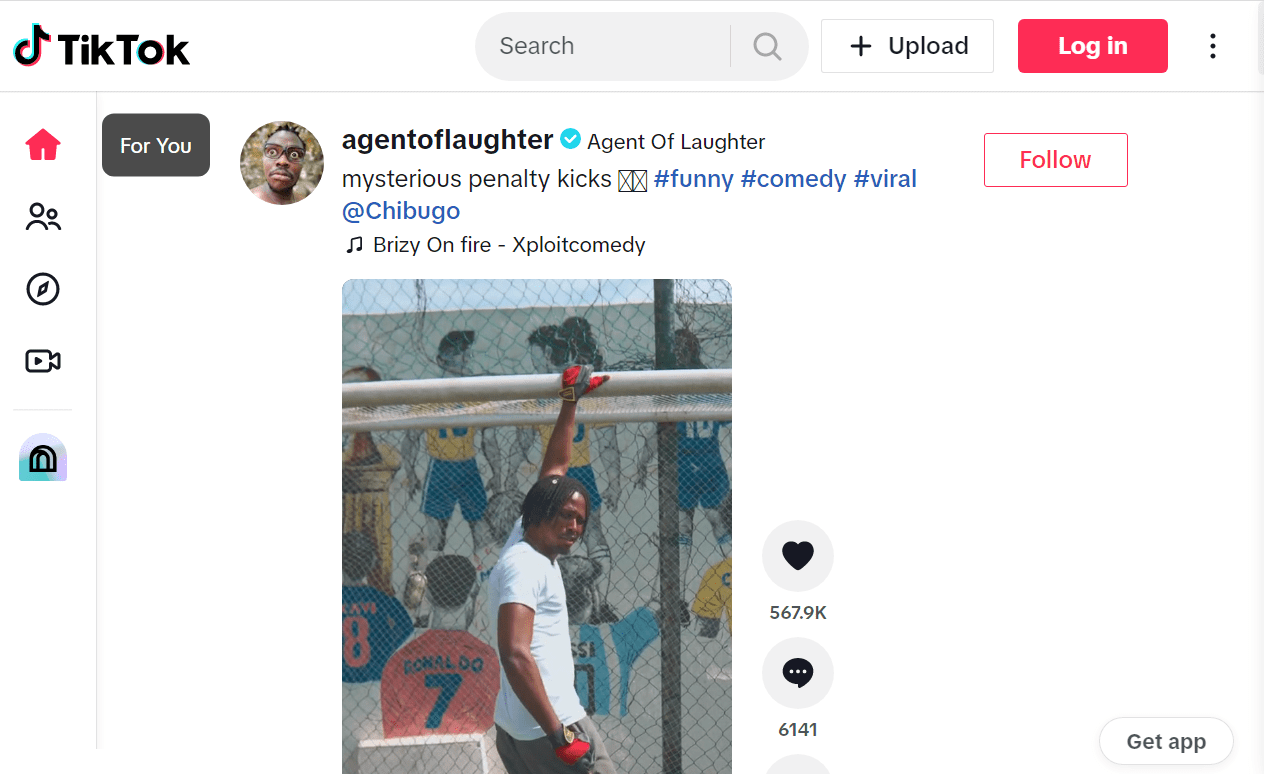The width and height of the screenshot is (1264, 774).
Task: Click the search magnifier icon
Action: click(767, 46)
